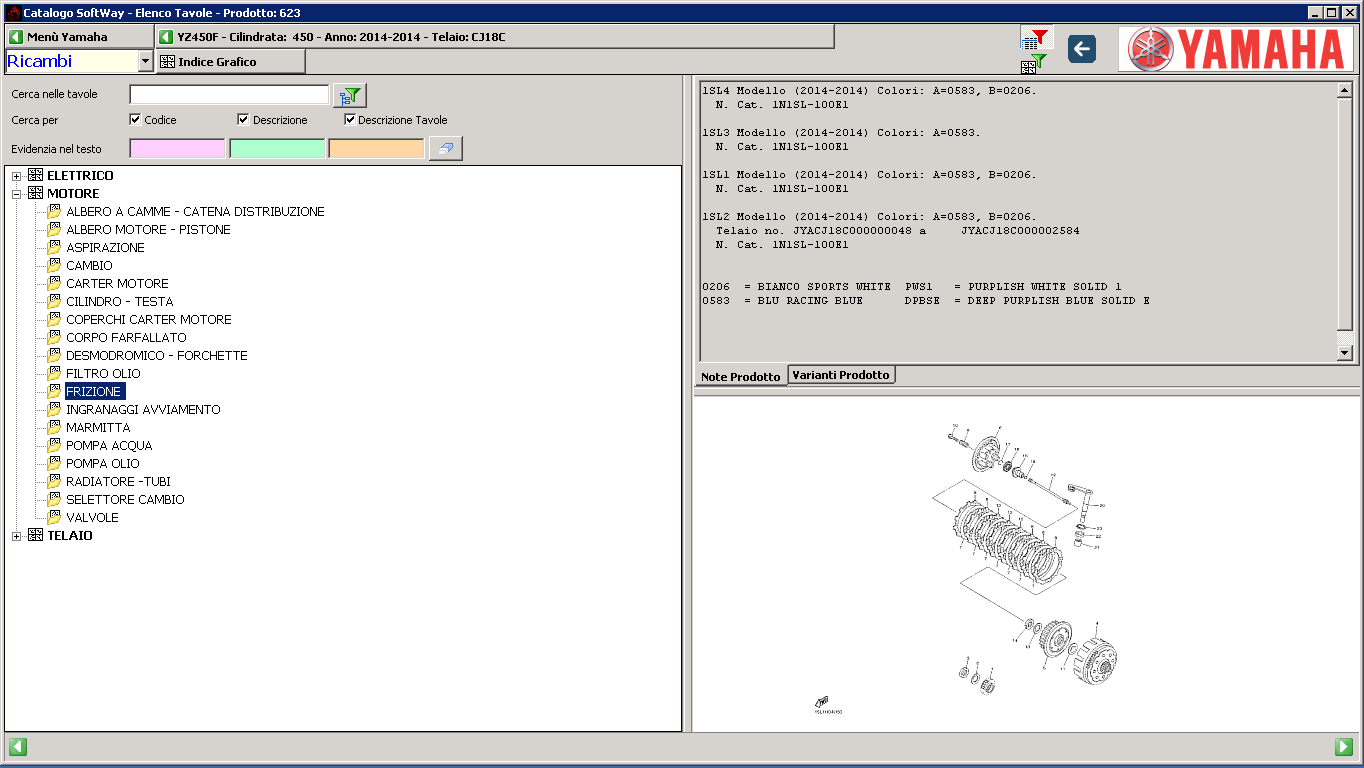The width and height of the screenshot is (1364, 768).
Task: Select COPERCHI CARTER MOTORE table
Action: point(148,319)
